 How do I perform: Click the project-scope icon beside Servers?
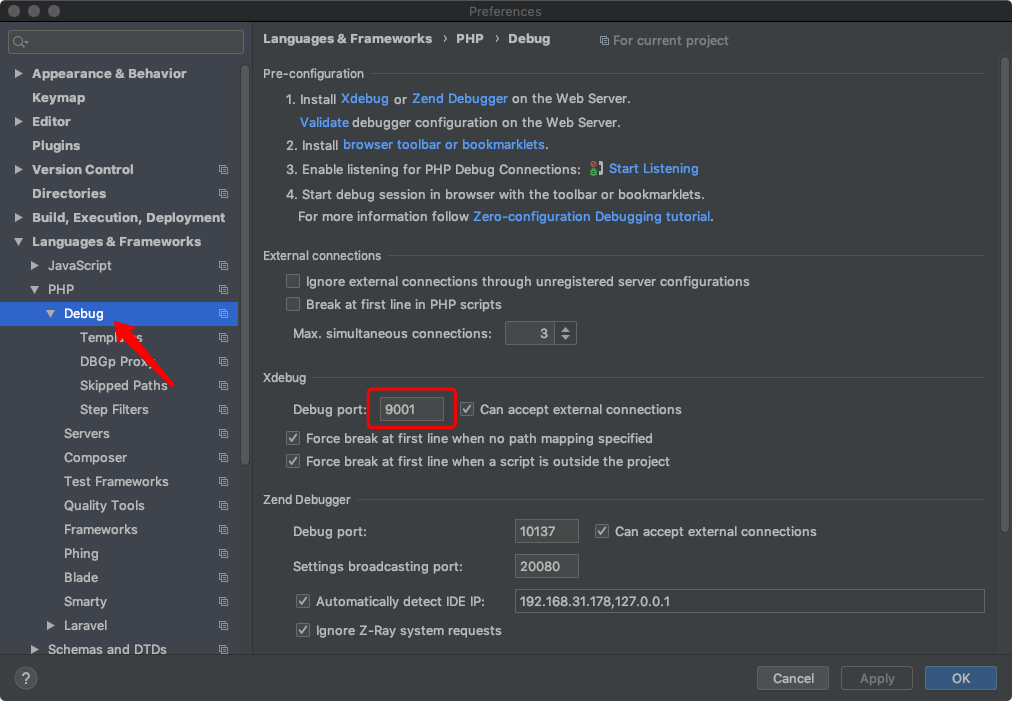(222, 433)
